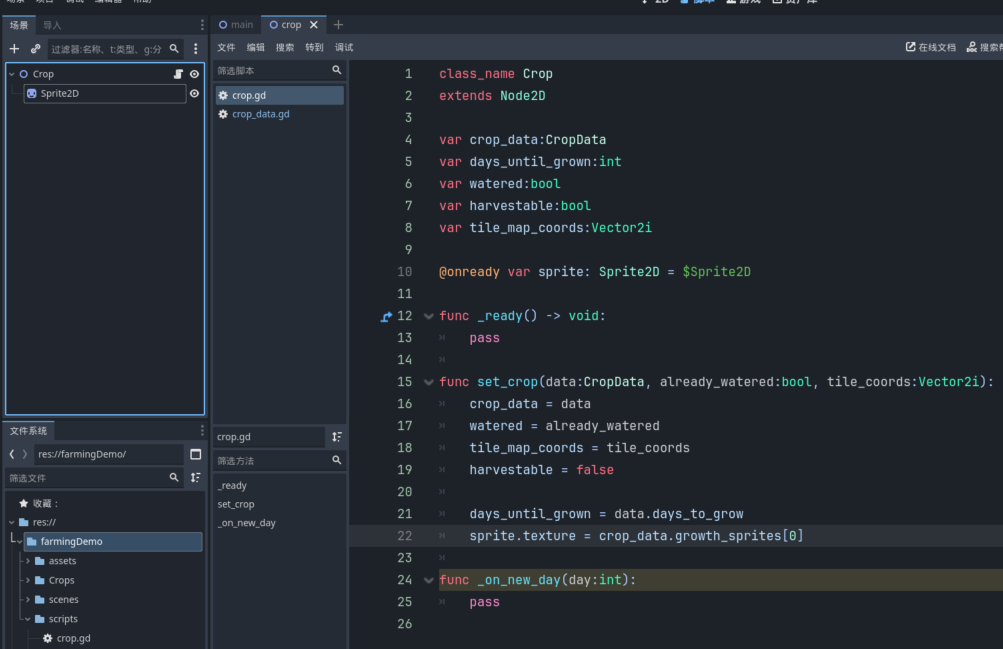
Task: Click the sort icon next to filter files
Action: pyautogui.click(x=195, y=478)
